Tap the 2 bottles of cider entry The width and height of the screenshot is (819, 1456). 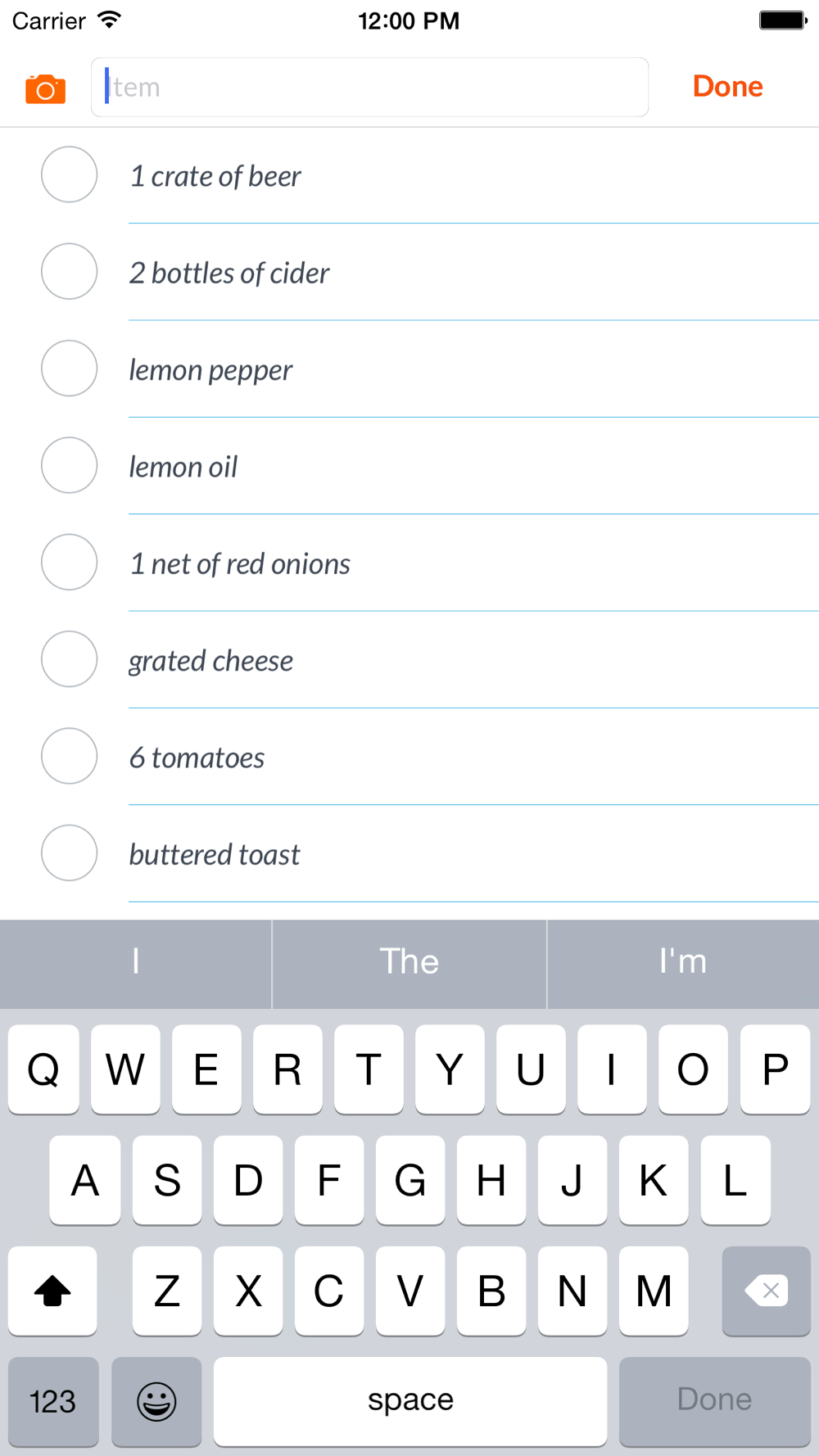click(x=229, y=273)
